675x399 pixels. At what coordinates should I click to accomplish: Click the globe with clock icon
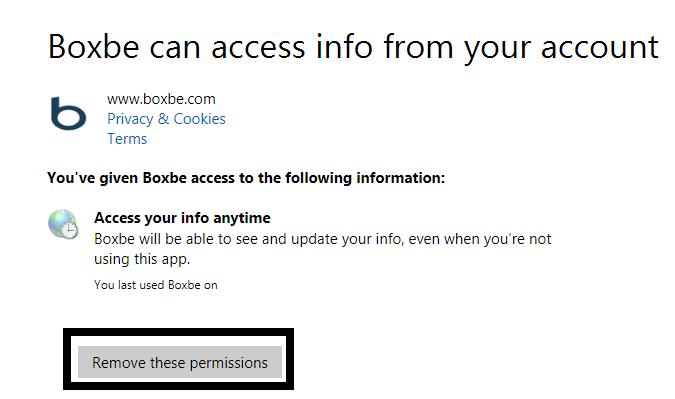coord(63,224)
